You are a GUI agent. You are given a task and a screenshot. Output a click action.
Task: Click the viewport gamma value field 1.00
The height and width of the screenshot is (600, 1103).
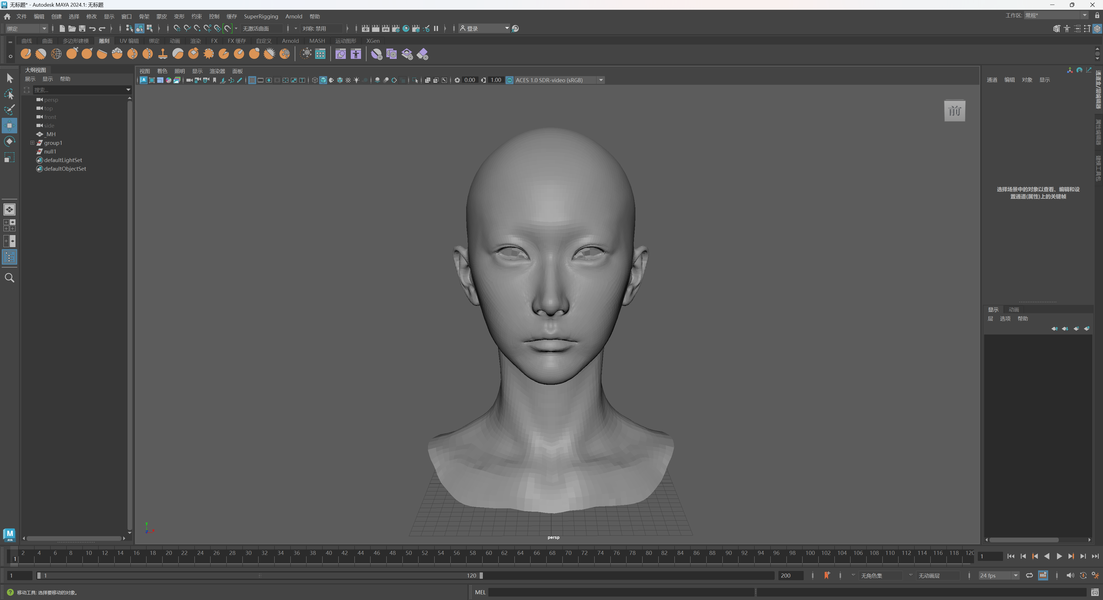[496, 80]
